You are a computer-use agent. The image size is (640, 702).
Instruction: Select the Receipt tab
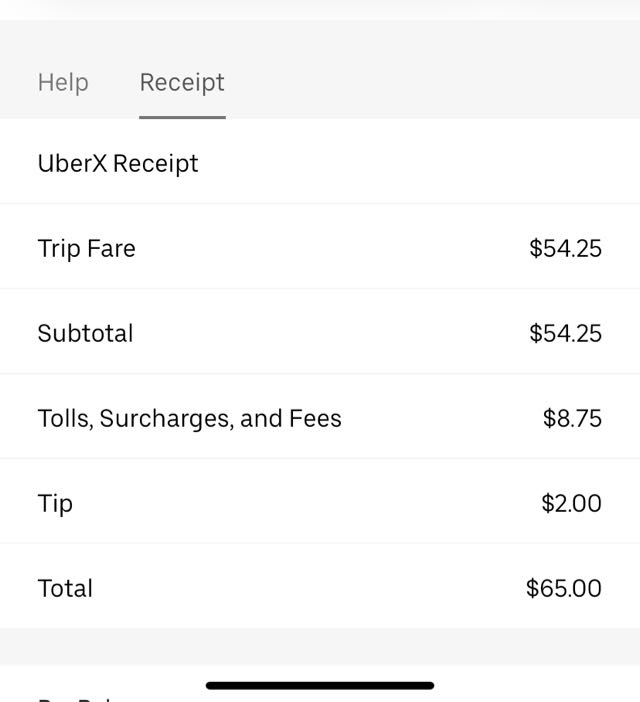(x=182, y=82)
